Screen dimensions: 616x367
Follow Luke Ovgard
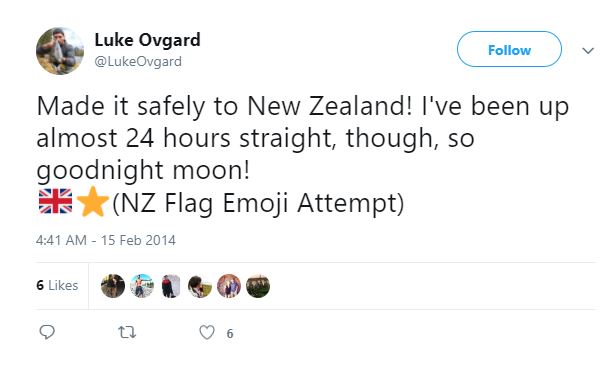click(x=509, y=50)
